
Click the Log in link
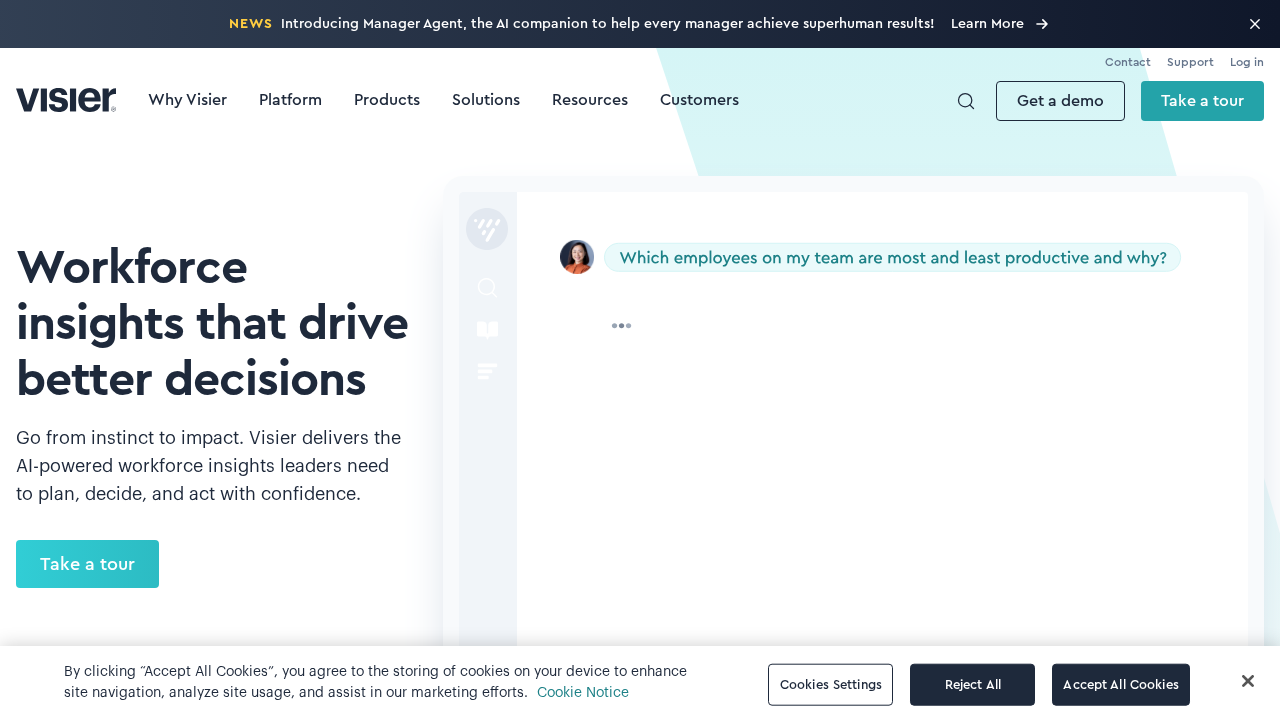[x=1246, y=62]
